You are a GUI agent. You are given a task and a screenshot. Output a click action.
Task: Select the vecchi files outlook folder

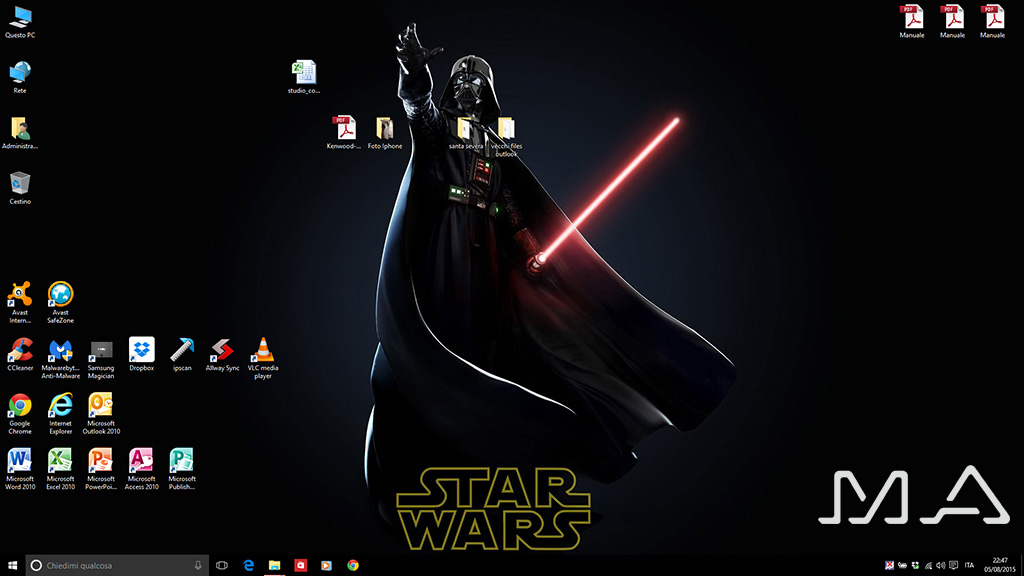506,136
